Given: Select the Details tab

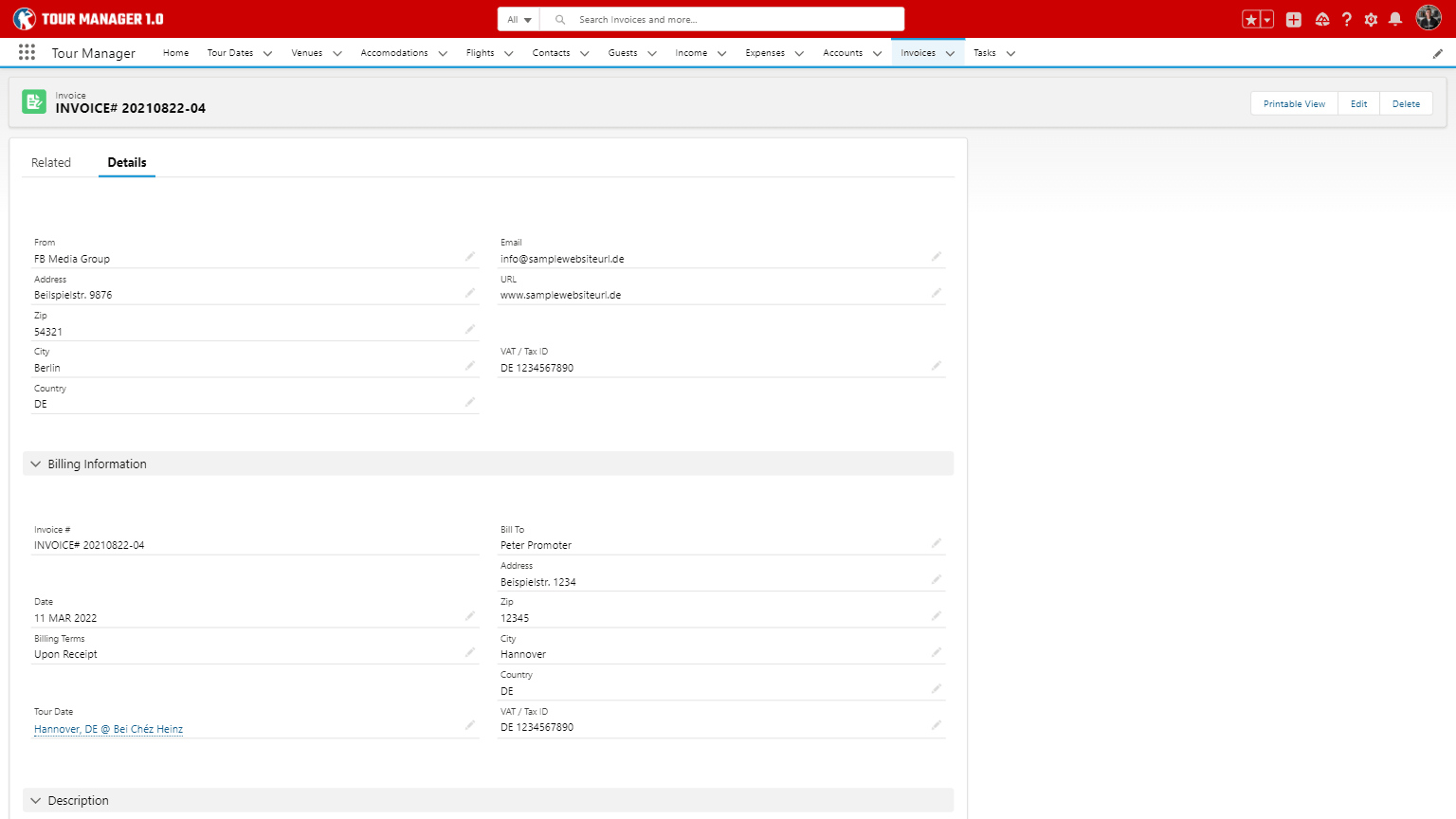Looking at the screenshot, I should 127,162.
